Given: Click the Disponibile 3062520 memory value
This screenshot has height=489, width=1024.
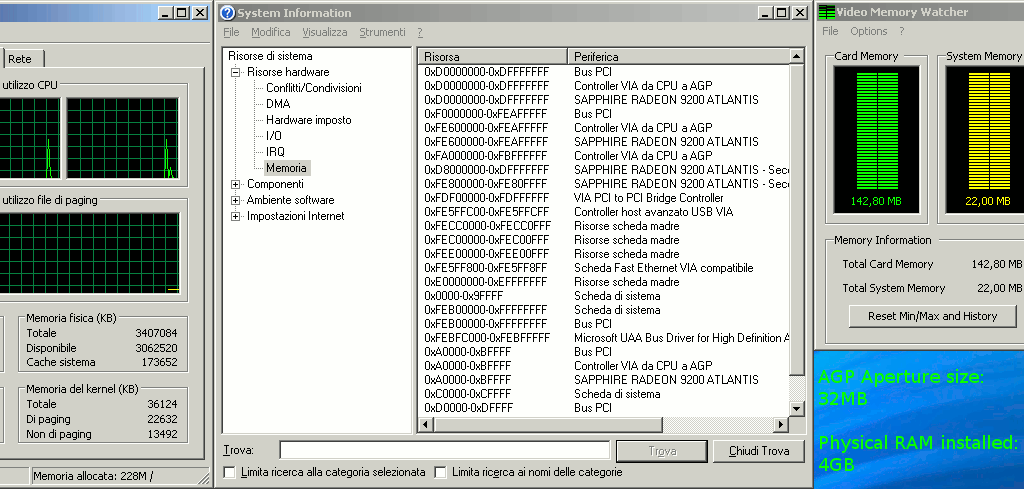Looking at the screenshot, I should [x=156, y=348].
